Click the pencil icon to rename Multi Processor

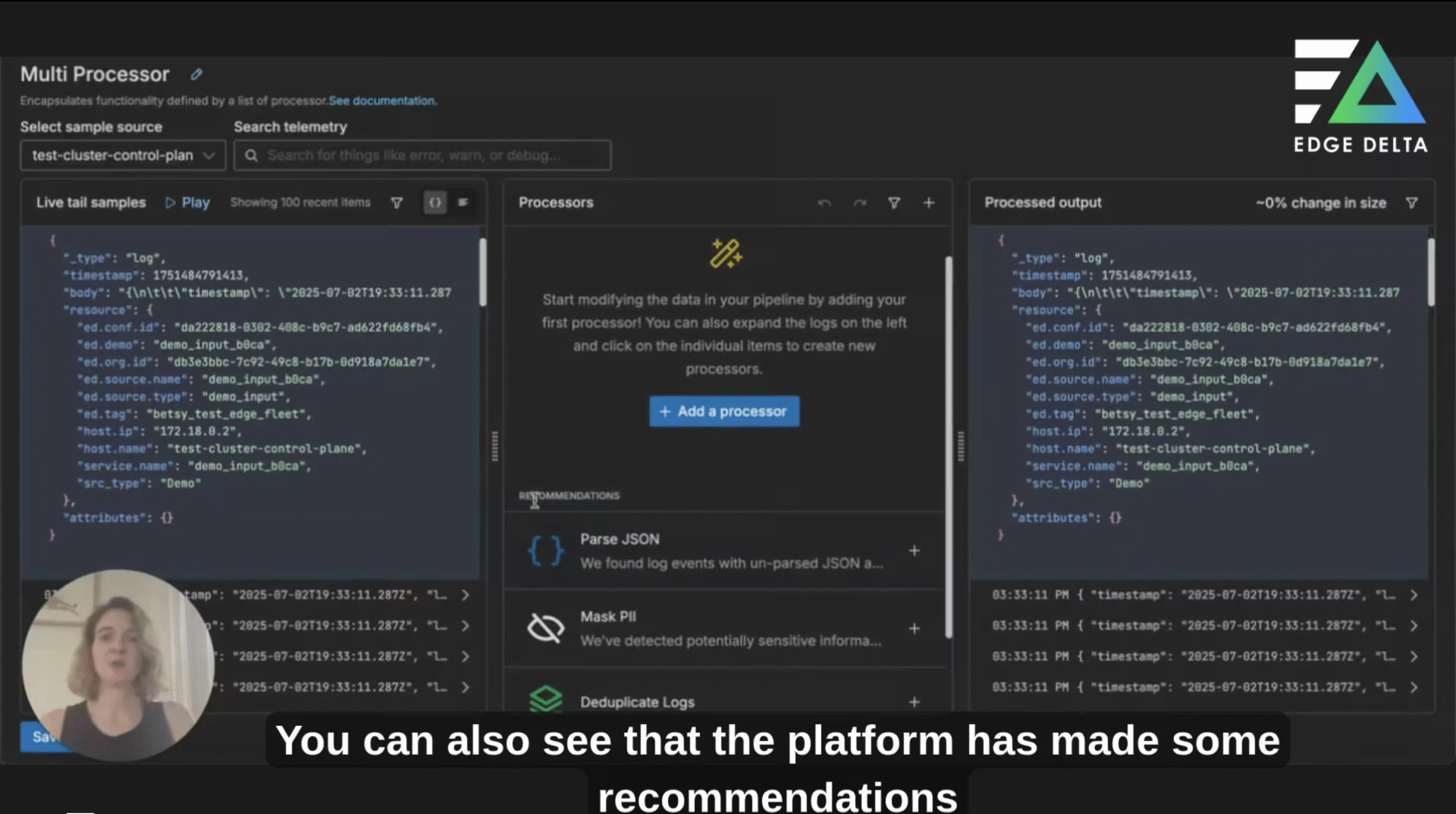pyautogui.click(x=196, y=74)
